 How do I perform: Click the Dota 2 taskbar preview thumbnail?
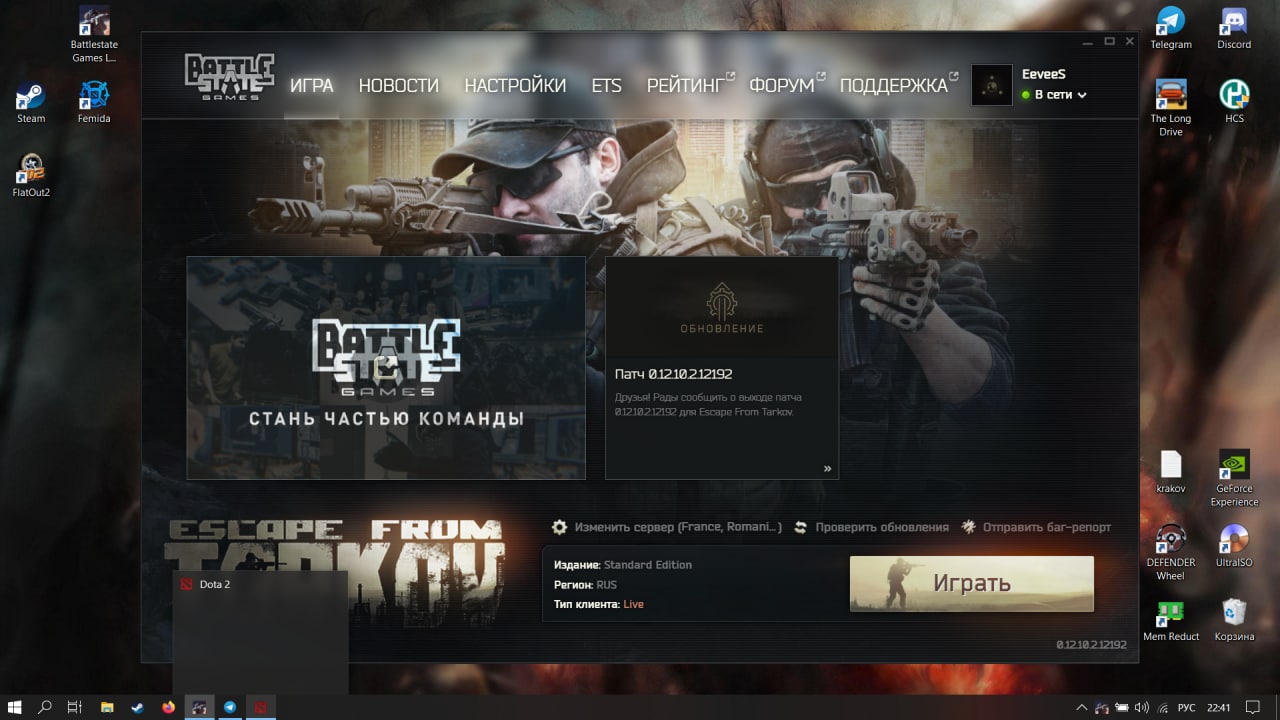[260, 633]
